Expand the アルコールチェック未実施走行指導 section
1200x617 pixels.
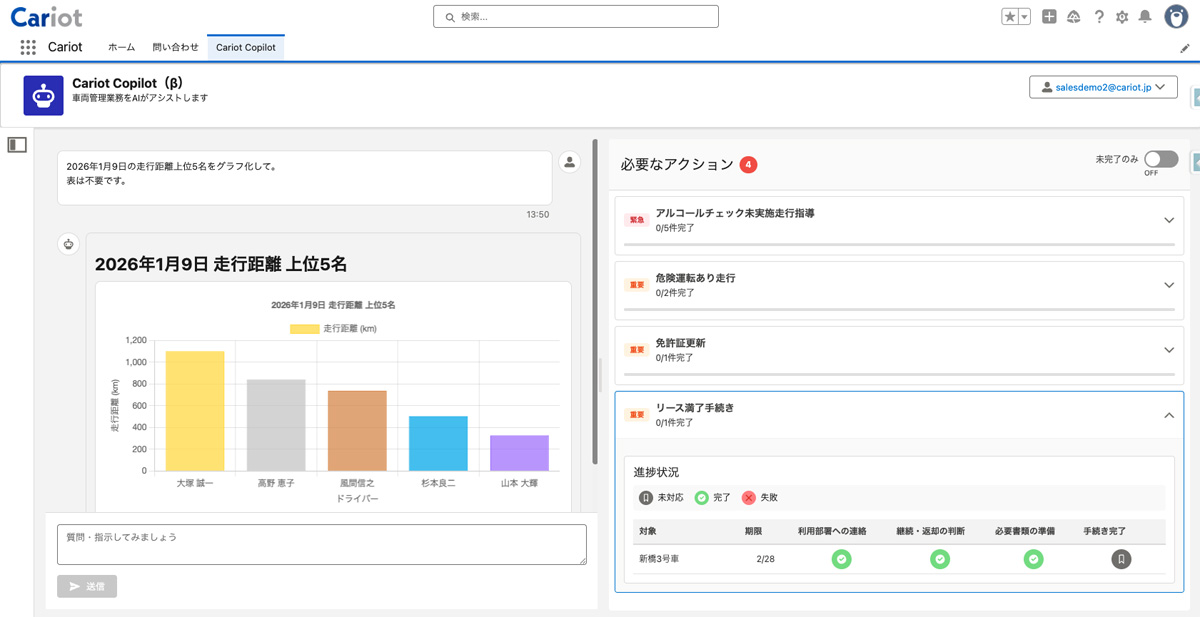click(1169, 220)
